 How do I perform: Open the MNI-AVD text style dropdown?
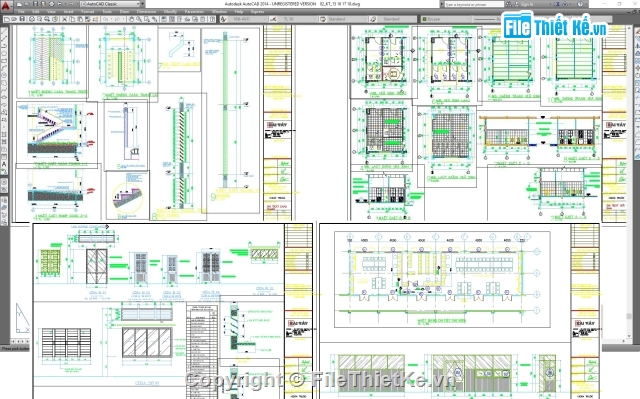(x=247, y=19)
